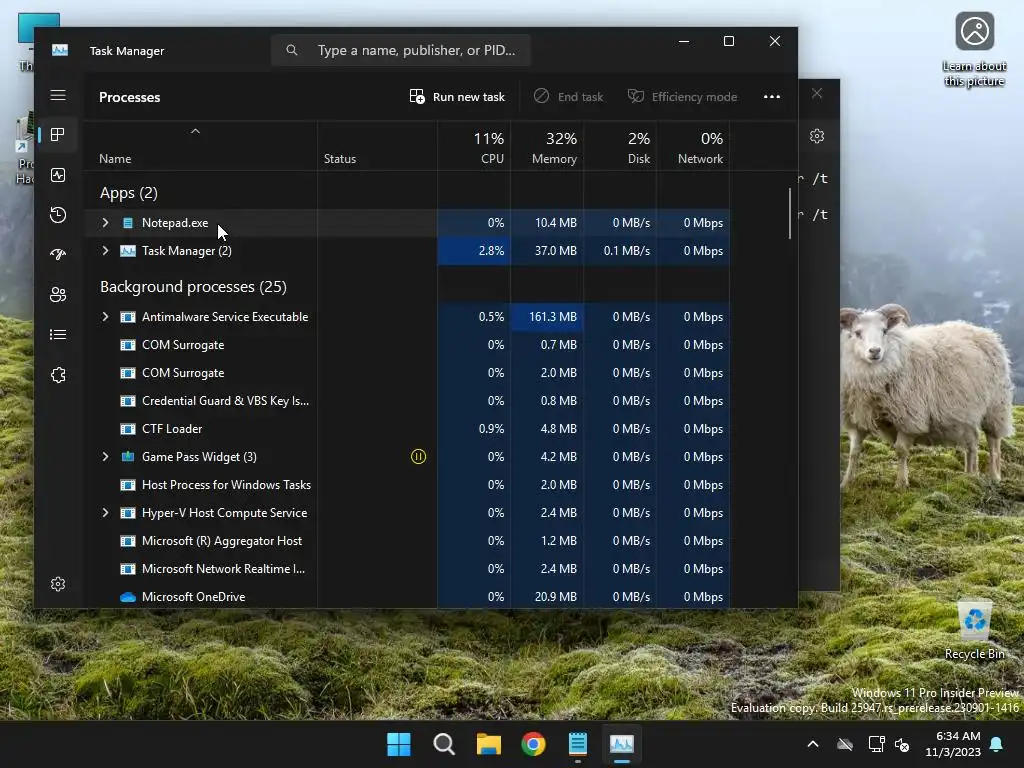Select Credential Guard & VBS Key process

[x=407, y=401]
